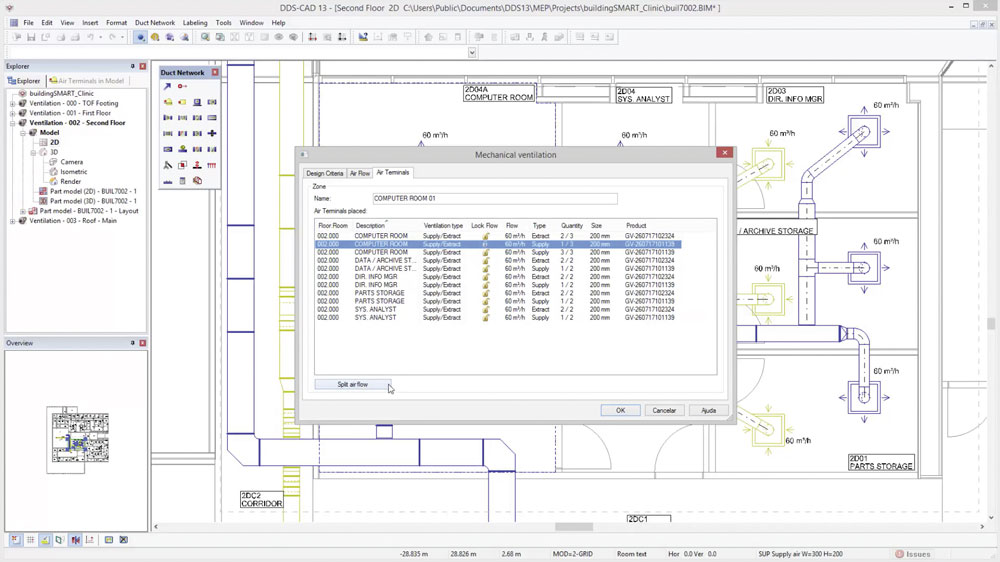Pin the Overview panel with its pin icon
Screen dimensions: 1000x562
click(133, 343)
